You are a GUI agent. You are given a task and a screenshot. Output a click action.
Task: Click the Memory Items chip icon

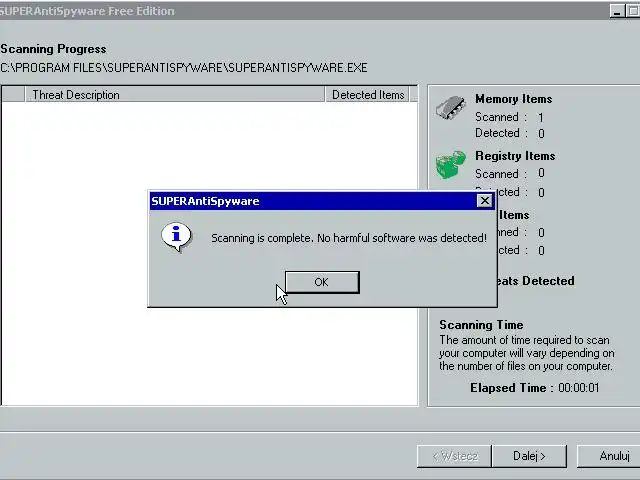pyautogui.click(x=451, y=108)
